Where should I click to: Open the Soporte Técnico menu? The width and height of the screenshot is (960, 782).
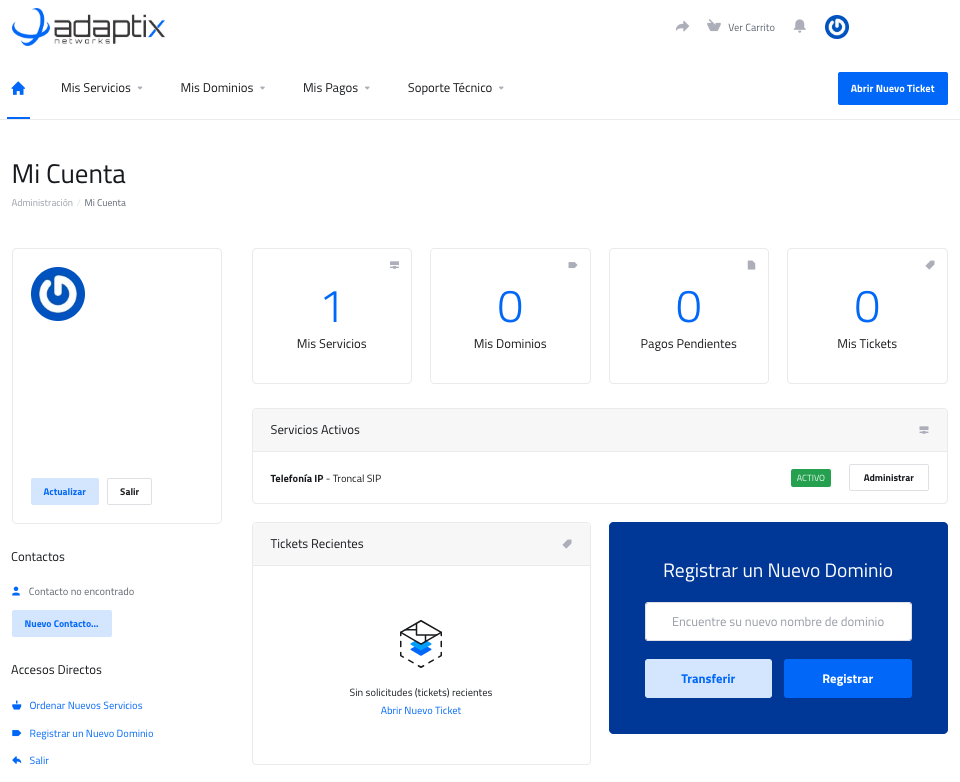click(x=455, y=88)
